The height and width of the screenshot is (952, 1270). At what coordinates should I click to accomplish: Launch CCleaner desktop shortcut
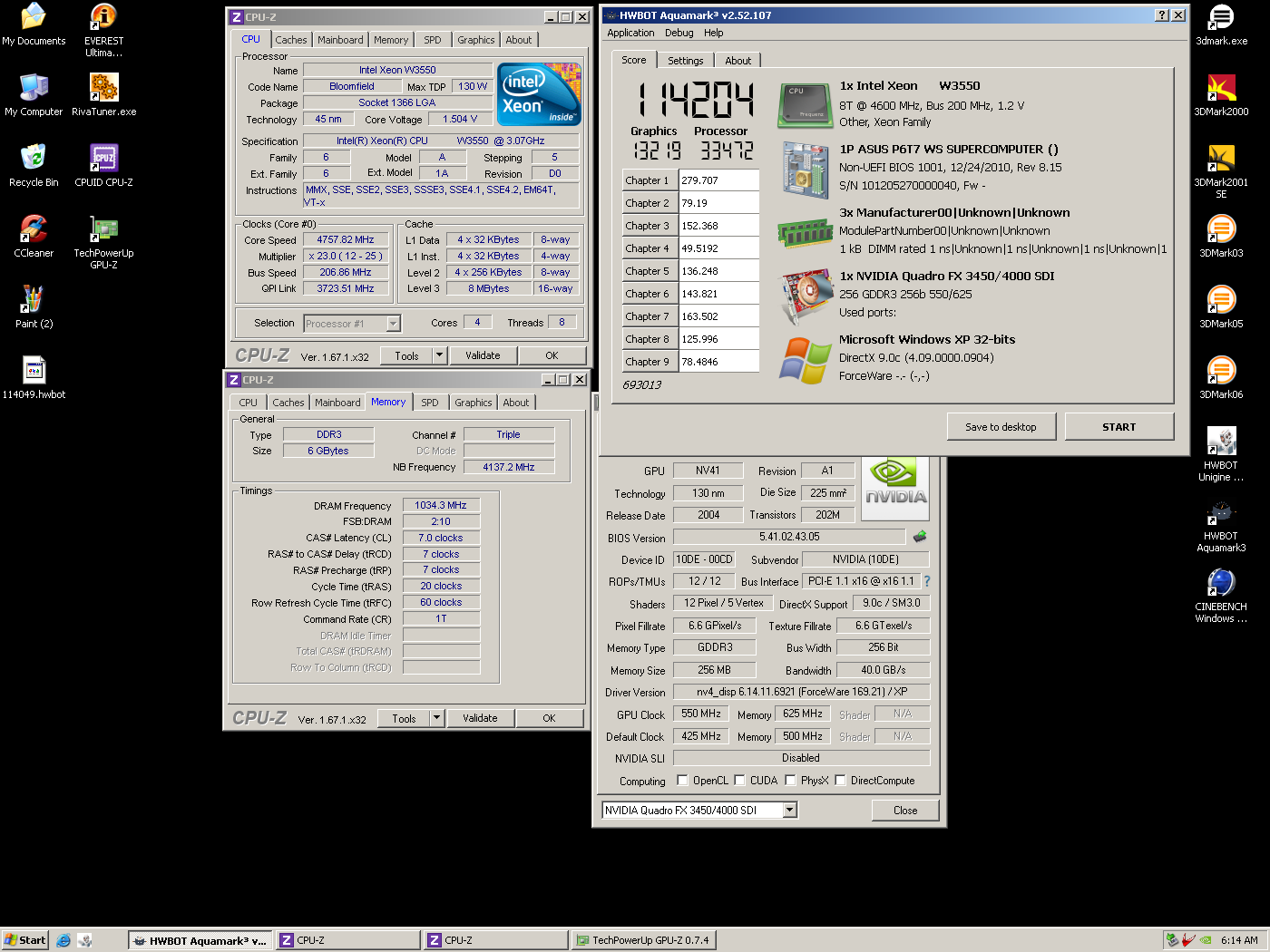pos(34,237)
